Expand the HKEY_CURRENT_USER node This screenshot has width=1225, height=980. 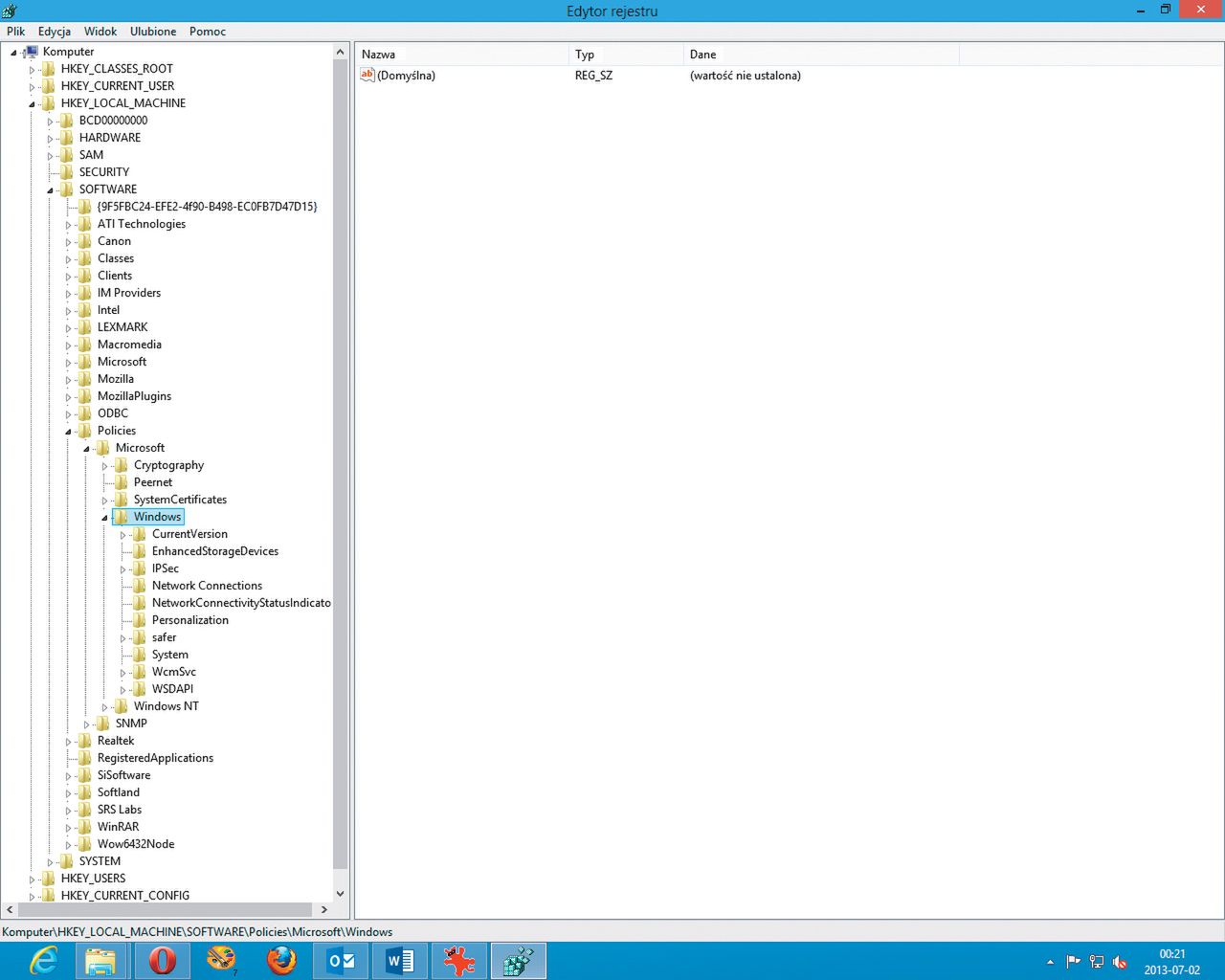coord(32,87)
